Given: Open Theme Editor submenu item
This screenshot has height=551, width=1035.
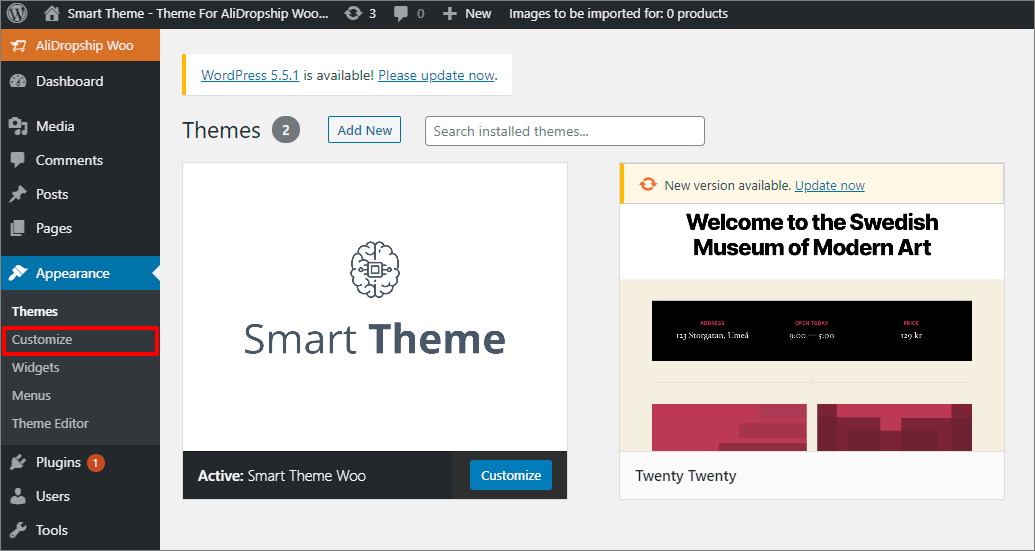Looking at the screenshot, I should coord(50,423).
